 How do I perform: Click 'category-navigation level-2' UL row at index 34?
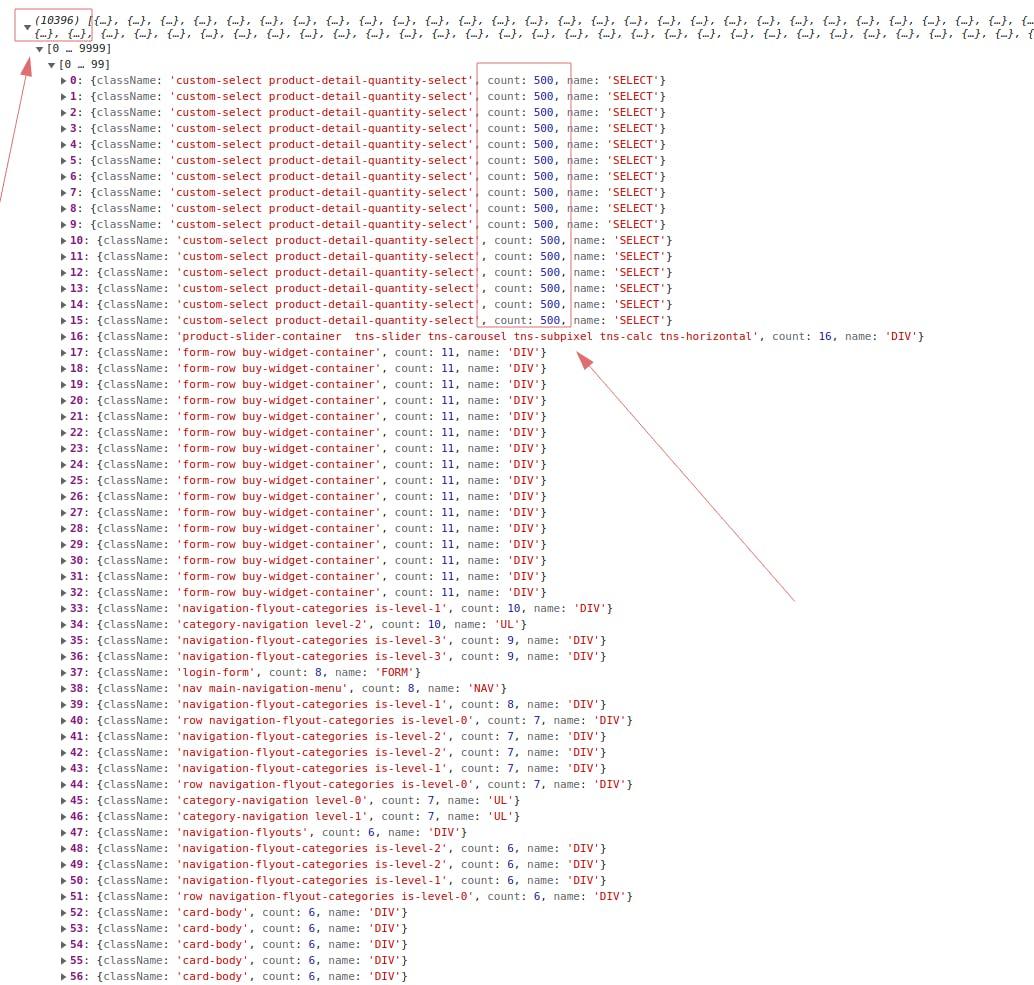(x=298, y=624)
